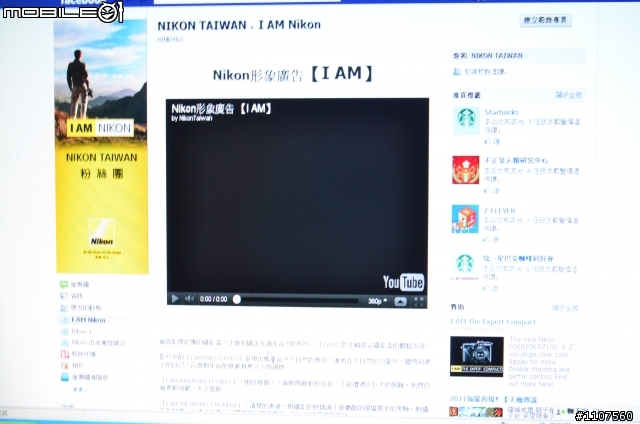
Task: Click the create-page button at the top right
Action: pyautogui.click(x=545, y=20)
